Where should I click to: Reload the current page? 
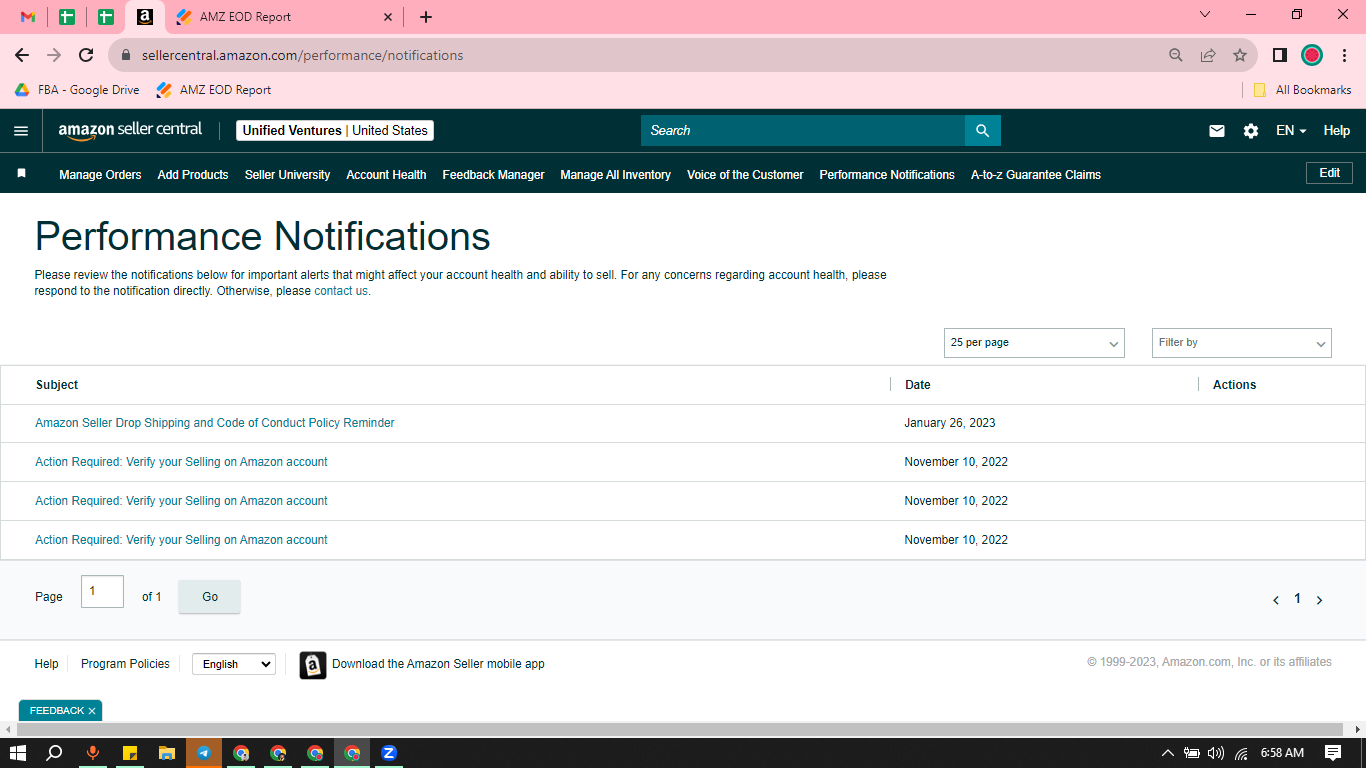pos(86,55)
